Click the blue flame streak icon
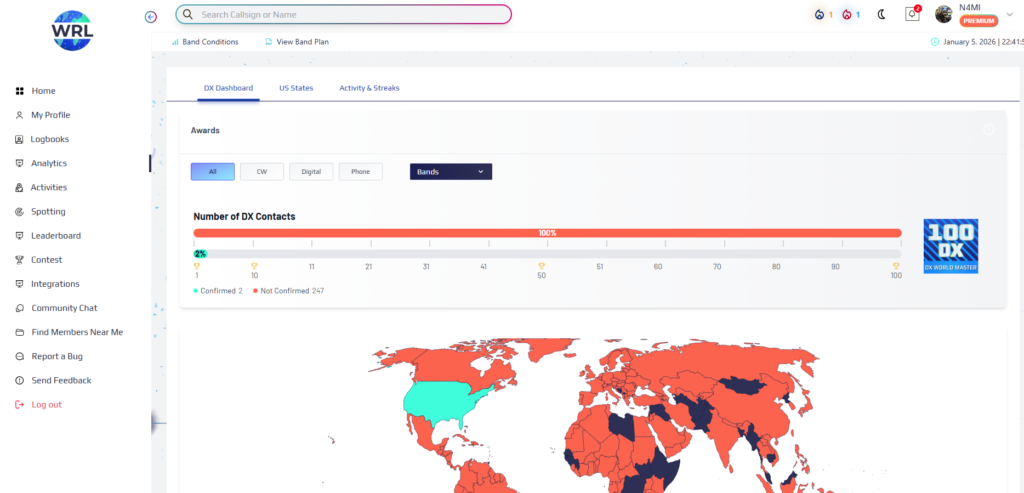 click(x=822, y=15)
